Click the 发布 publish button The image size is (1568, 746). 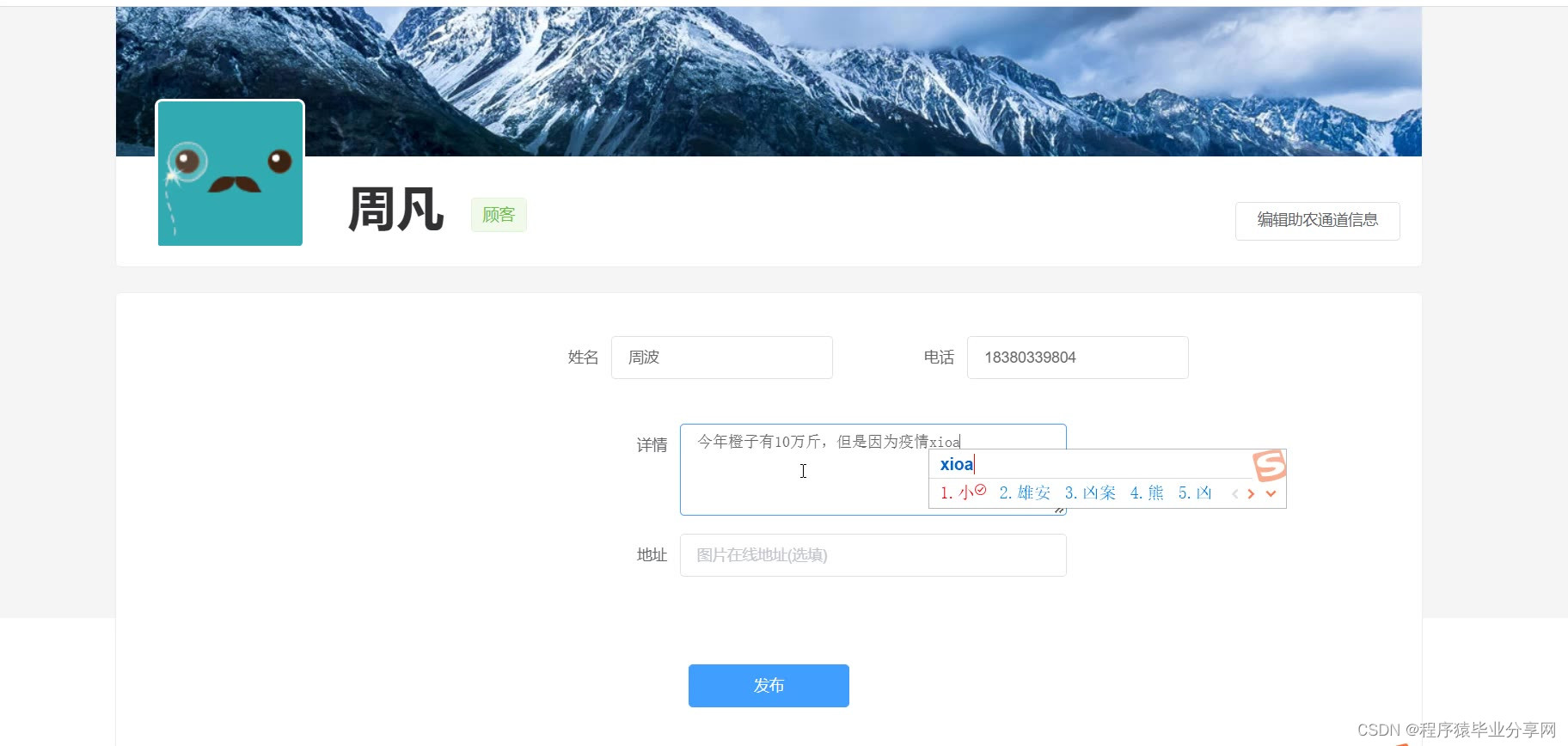(769, 685)
